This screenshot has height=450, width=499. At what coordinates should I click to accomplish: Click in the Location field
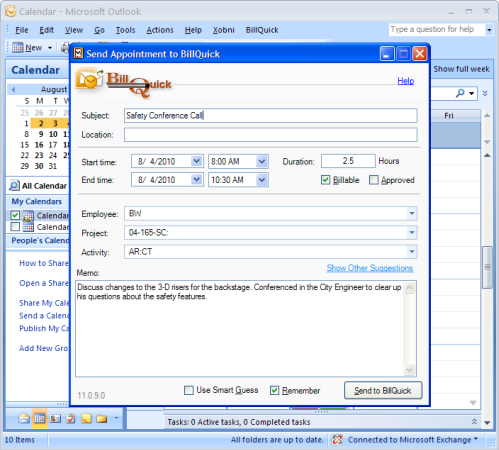pyautogui.click(x=271, y=135)
